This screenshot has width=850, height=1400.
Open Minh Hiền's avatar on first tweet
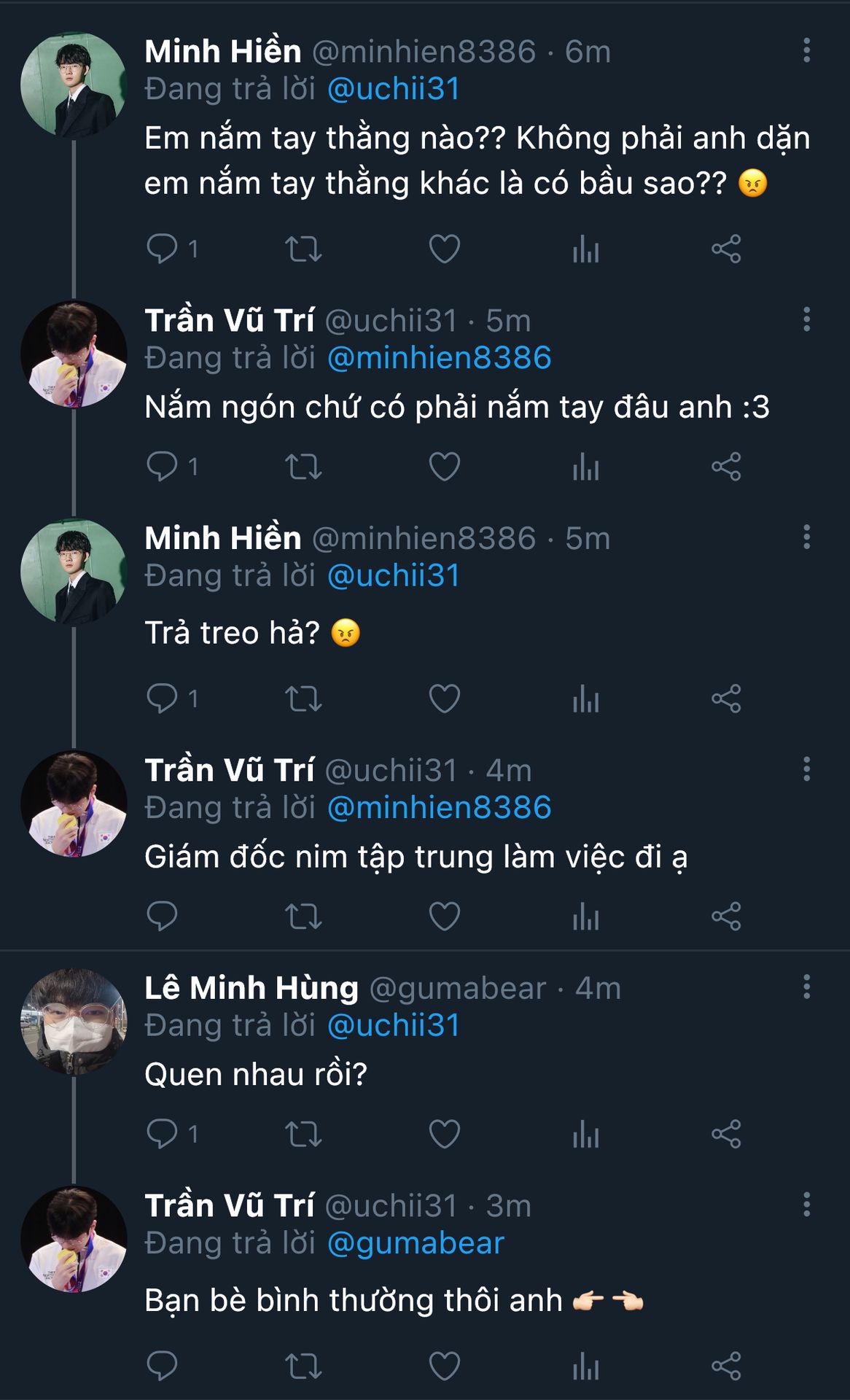74,85
